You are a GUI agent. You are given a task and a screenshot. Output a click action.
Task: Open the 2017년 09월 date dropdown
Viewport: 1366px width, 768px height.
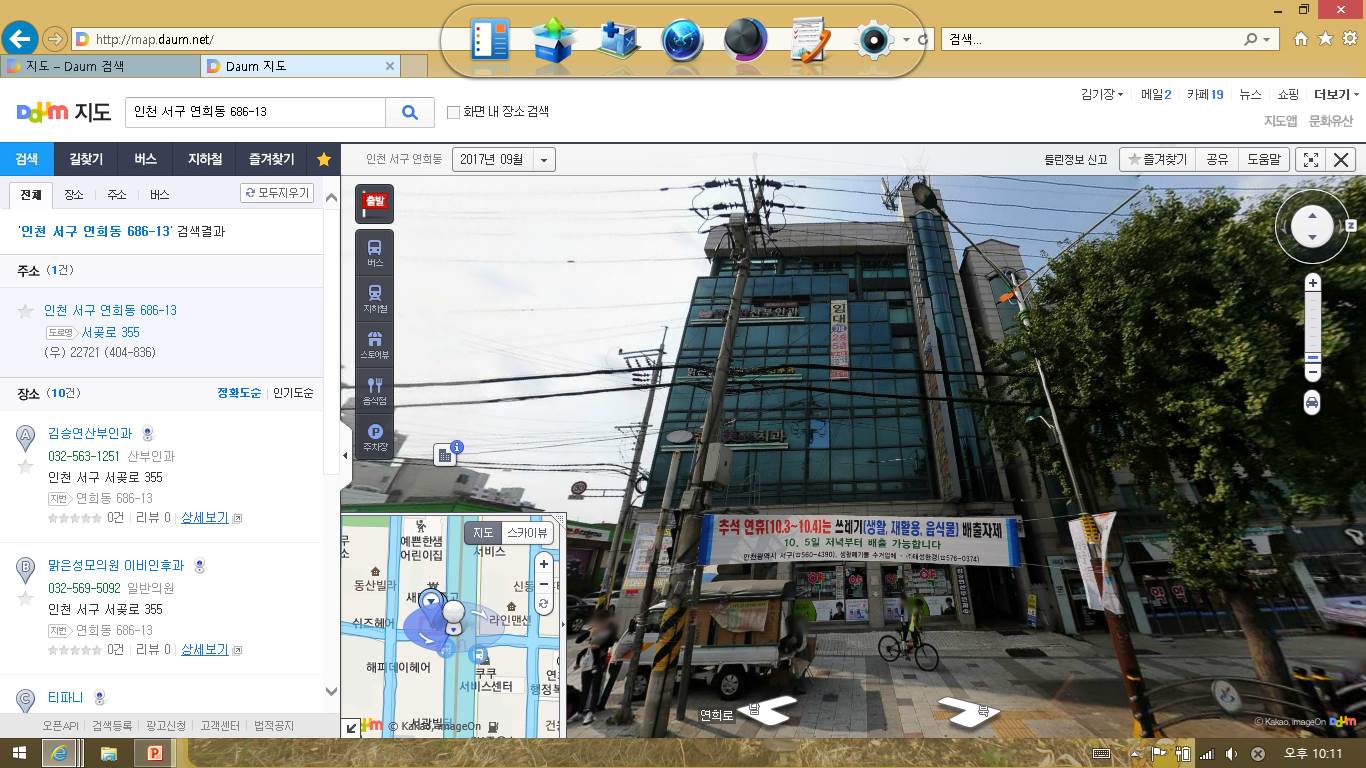504,159
